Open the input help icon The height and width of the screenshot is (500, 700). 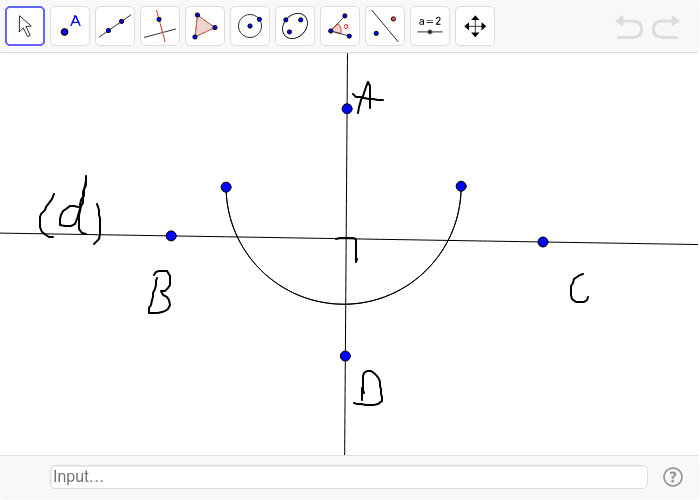[673, 477]
